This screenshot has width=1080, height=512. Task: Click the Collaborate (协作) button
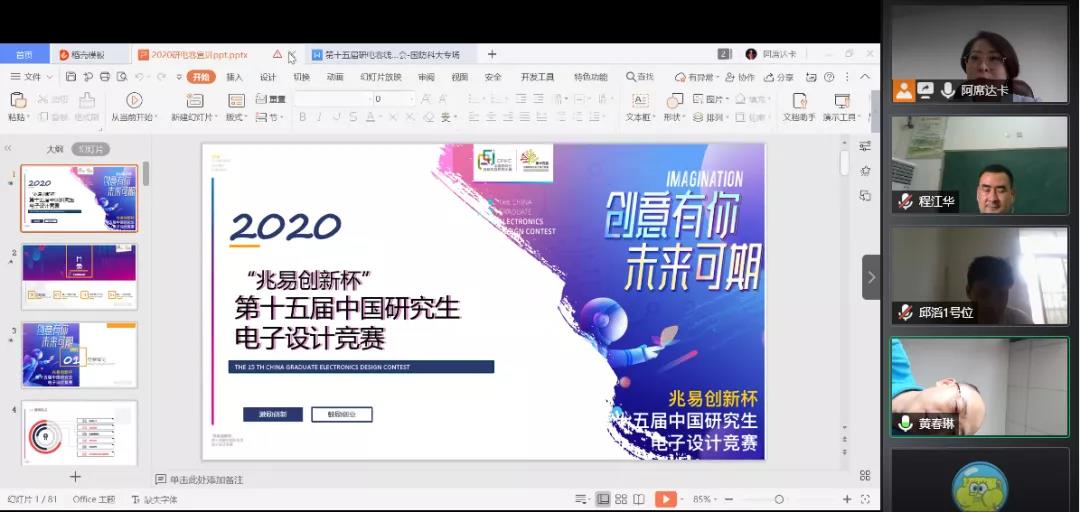click(x=740, y=76)
